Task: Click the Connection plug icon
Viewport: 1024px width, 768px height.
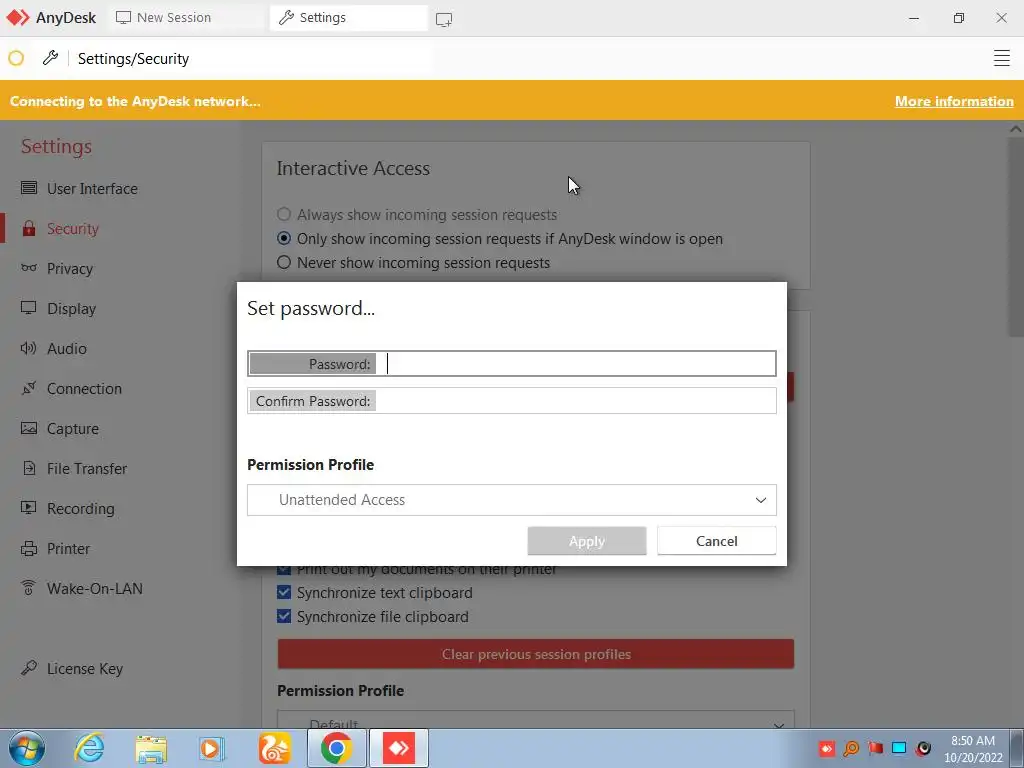Action: point(29,388)
